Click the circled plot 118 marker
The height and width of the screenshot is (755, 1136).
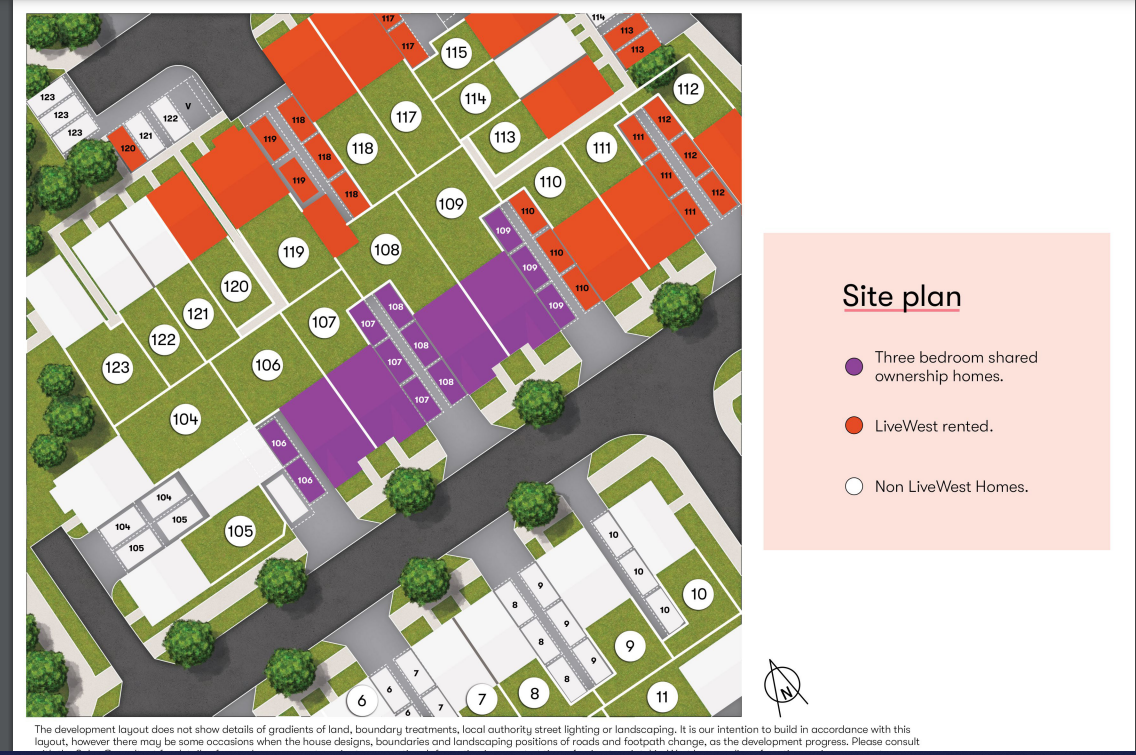point(362,149)
